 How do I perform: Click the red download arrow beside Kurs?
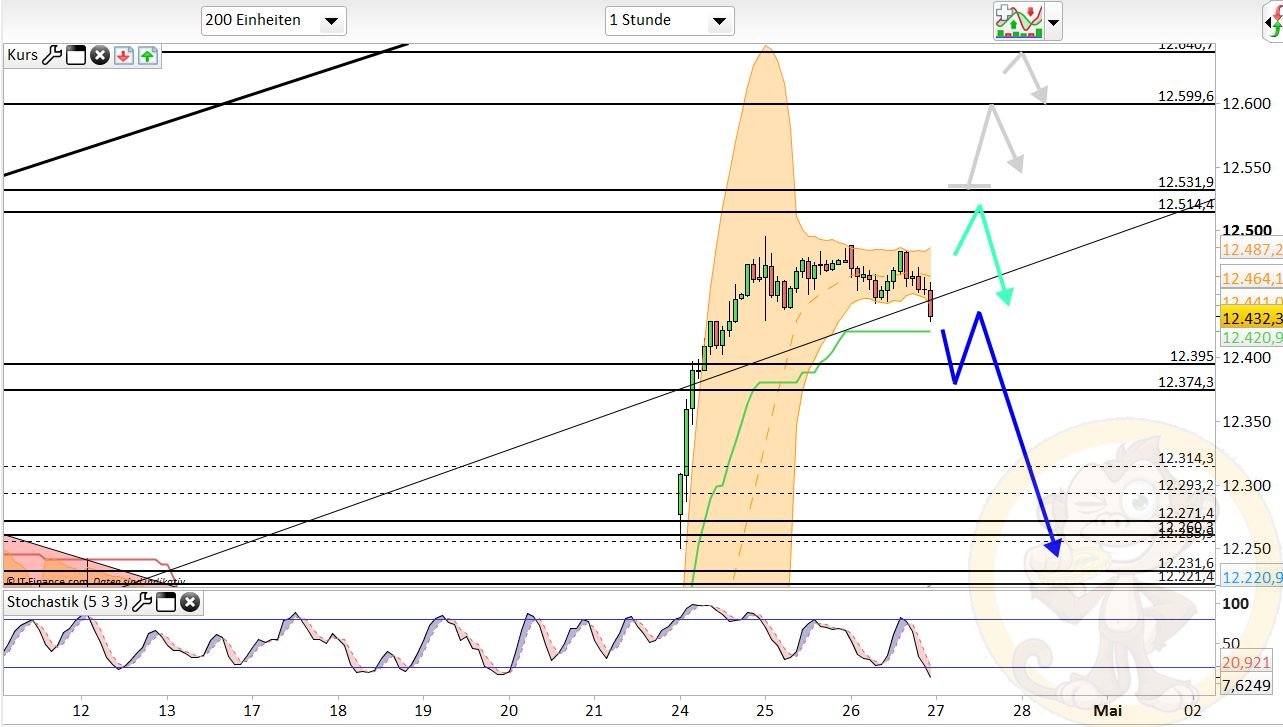click(123, 56)
